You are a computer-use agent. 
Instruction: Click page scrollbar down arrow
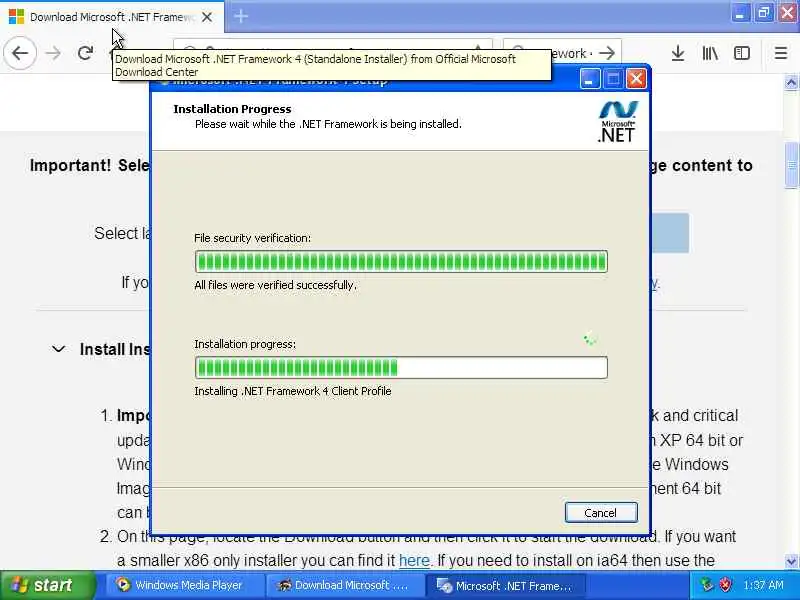click(x=791, y=561)
